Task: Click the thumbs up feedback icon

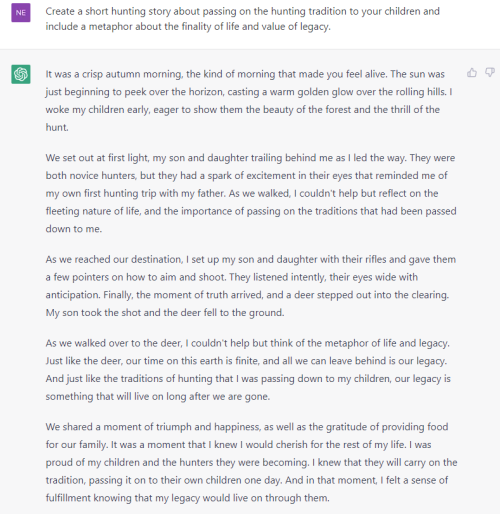Action: [x=472, y=72]
